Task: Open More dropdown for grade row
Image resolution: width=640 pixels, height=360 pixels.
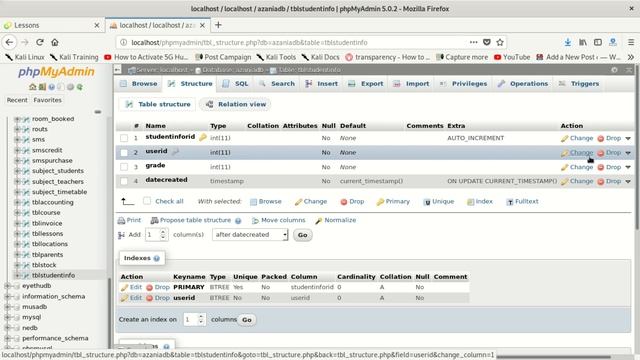Action: 628,167
